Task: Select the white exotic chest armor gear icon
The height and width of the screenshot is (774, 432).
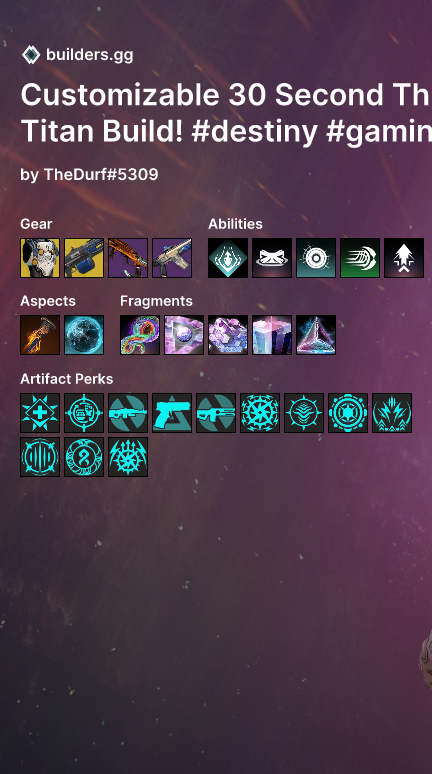Action: click(40, 258)
